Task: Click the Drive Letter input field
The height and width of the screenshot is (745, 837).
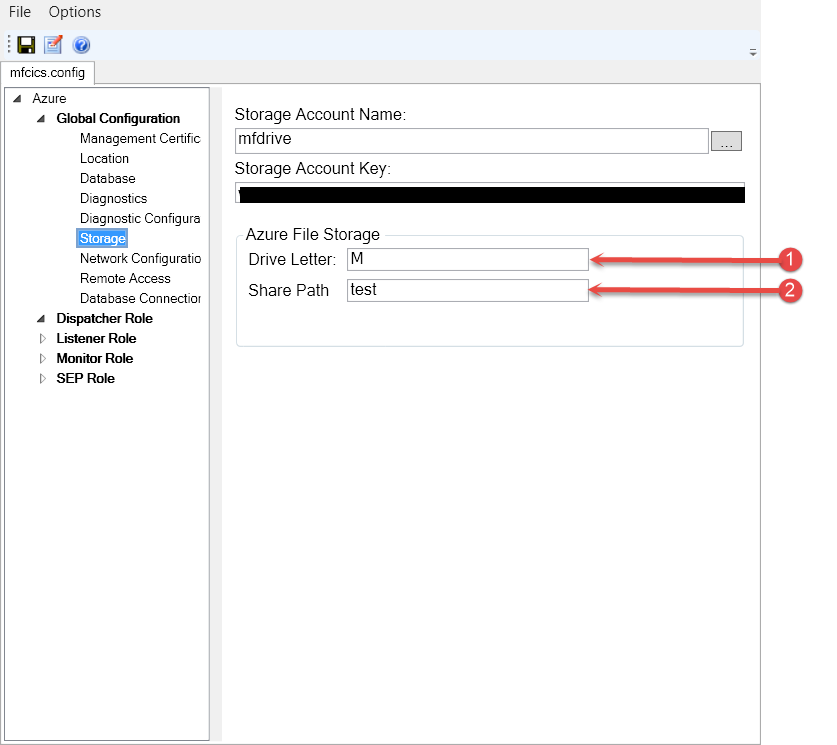Action: (x=467, y=259)
